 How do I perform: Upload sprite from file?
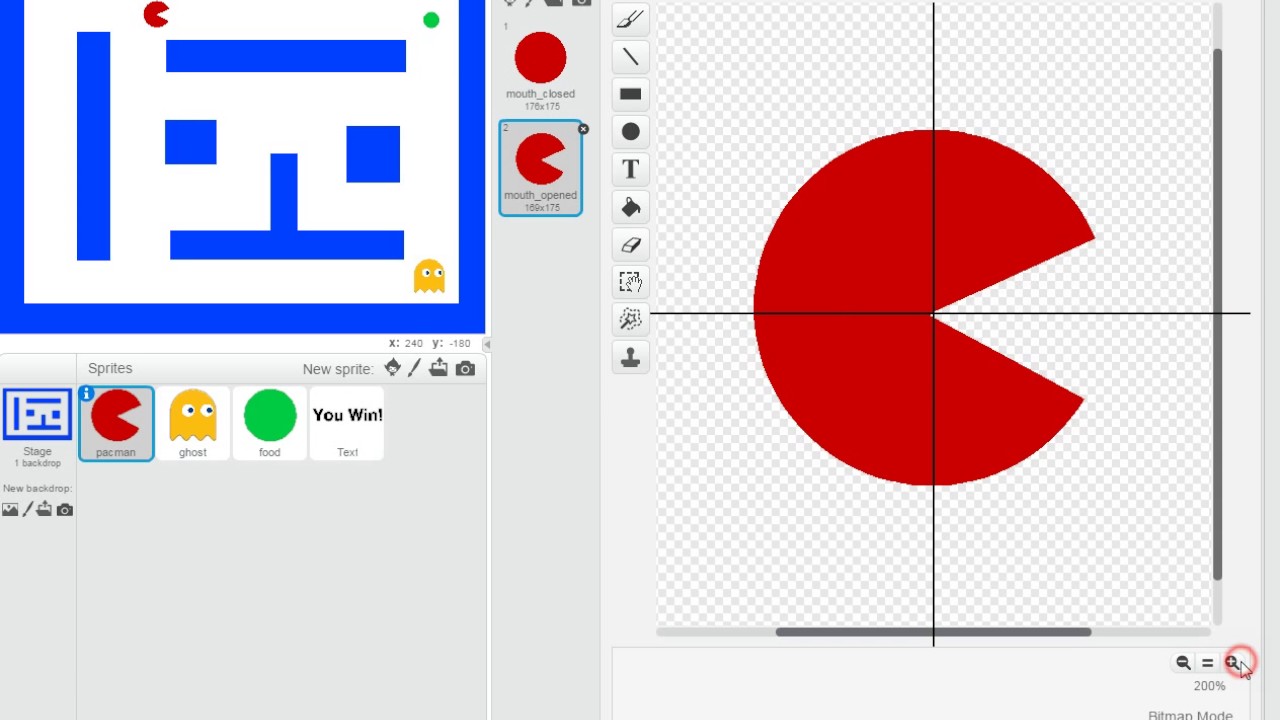[439, 368]
